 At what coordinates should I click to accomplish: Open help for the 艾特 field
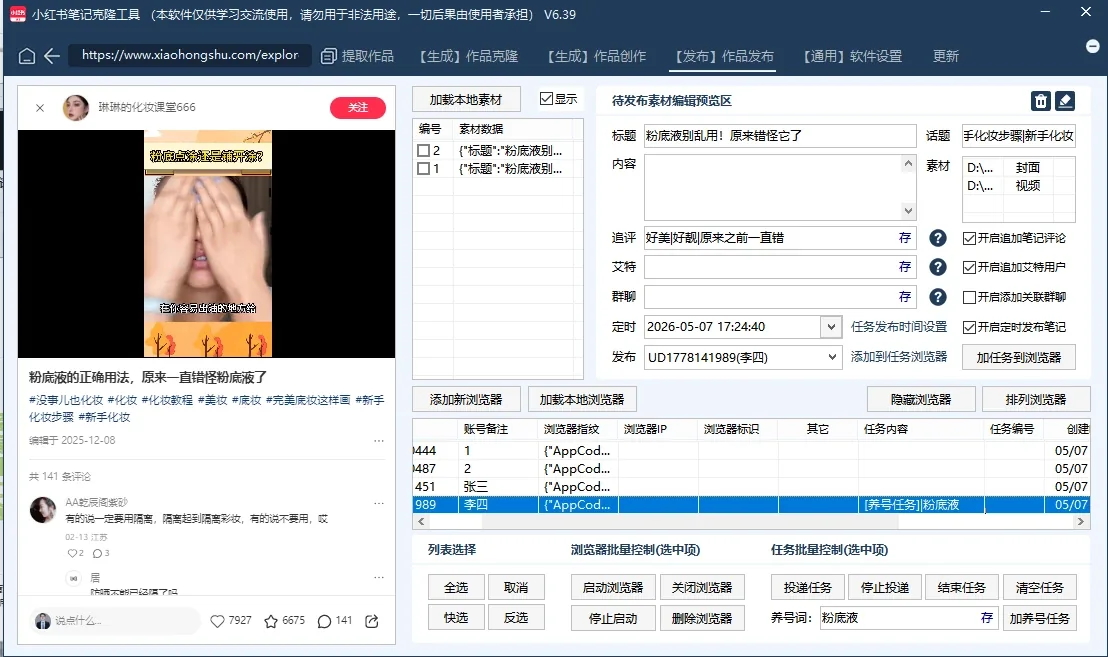click(x=938, y=267)
